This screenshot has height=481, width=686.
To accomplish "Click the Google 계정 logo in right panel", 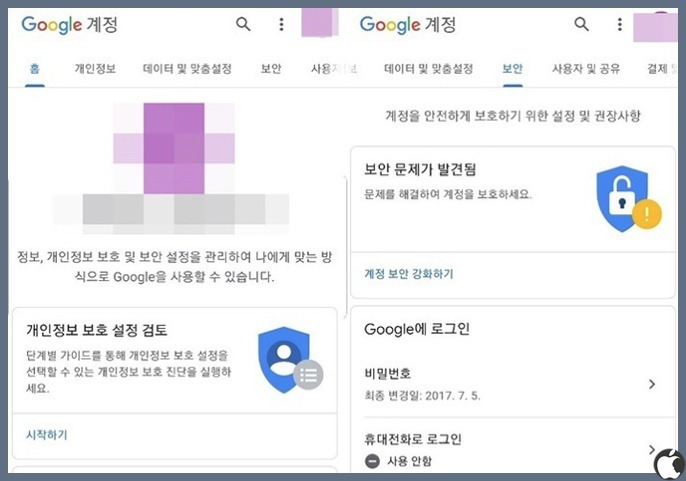I will [x=408, y=25].
